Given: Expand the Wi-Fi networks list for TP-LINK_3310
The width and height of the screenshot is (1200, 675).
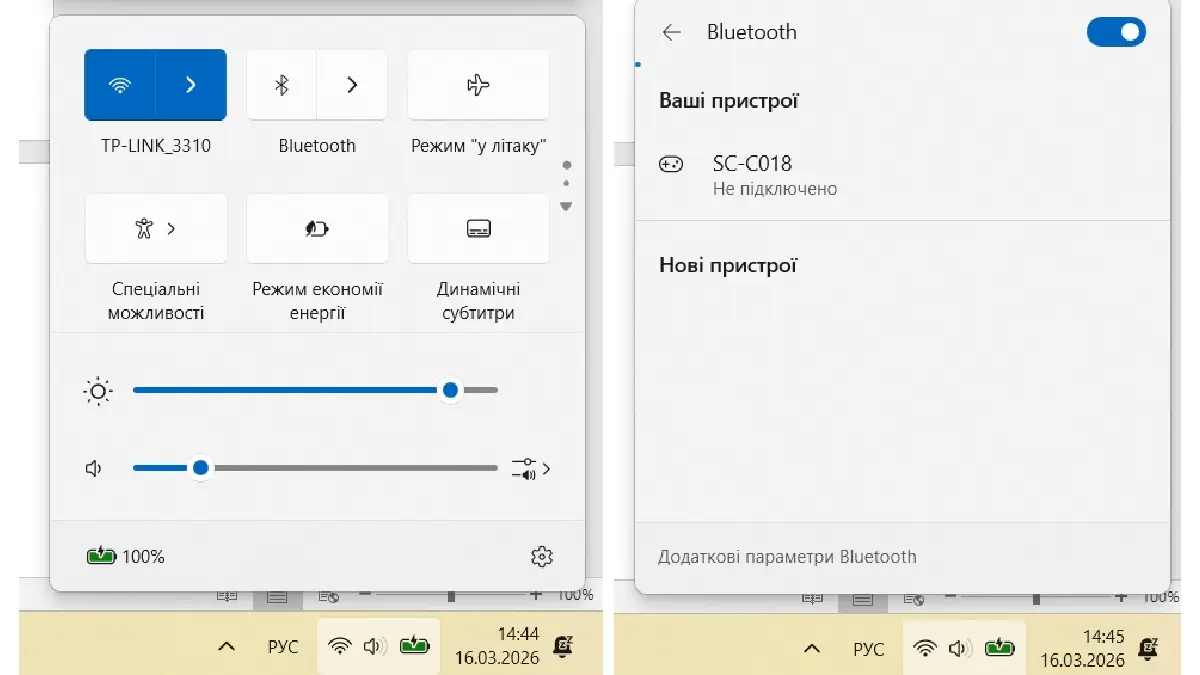Looking at the screenshot, I should pos(191,85).
